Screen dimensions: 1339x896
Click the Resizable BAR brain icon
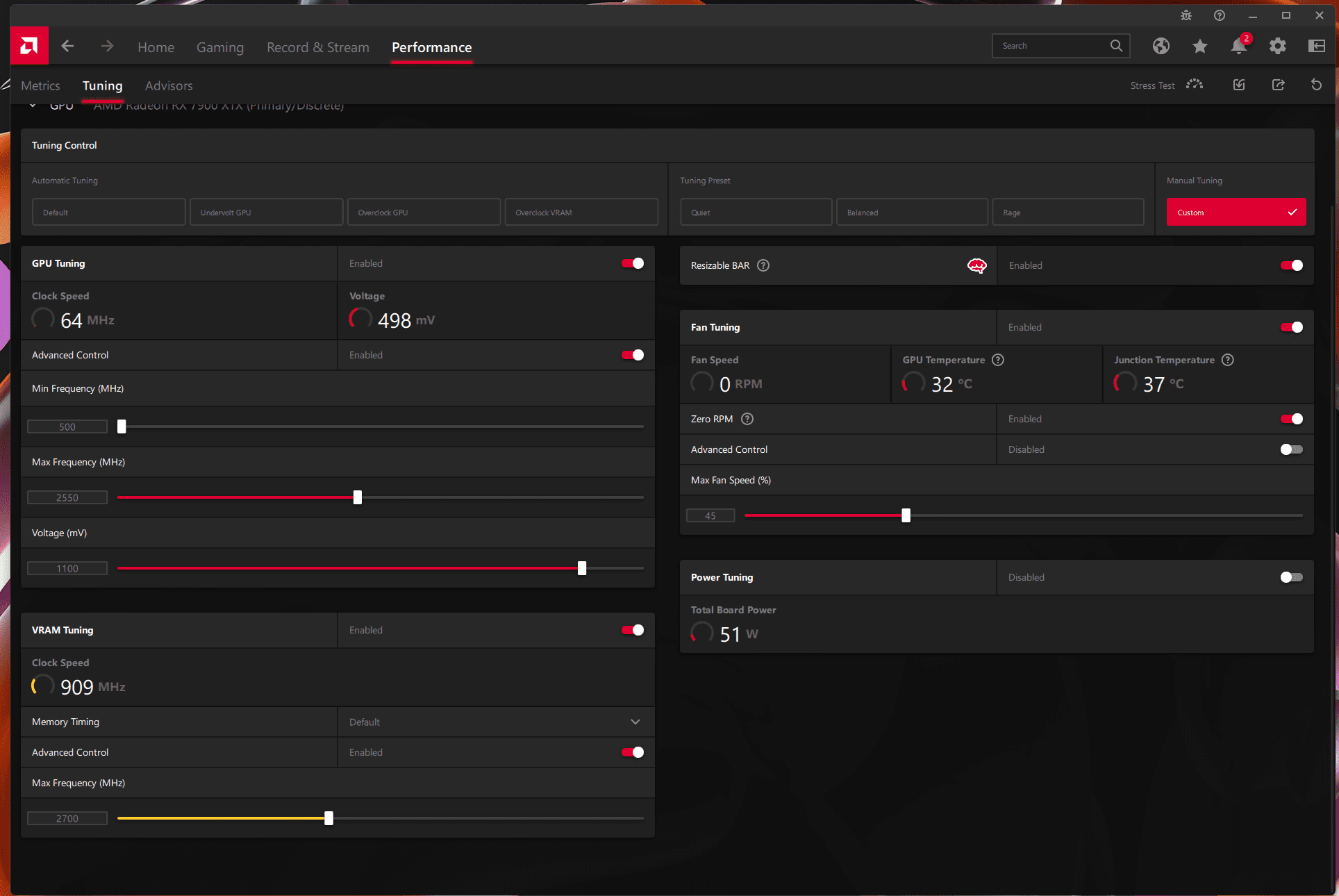click(977, 265)
